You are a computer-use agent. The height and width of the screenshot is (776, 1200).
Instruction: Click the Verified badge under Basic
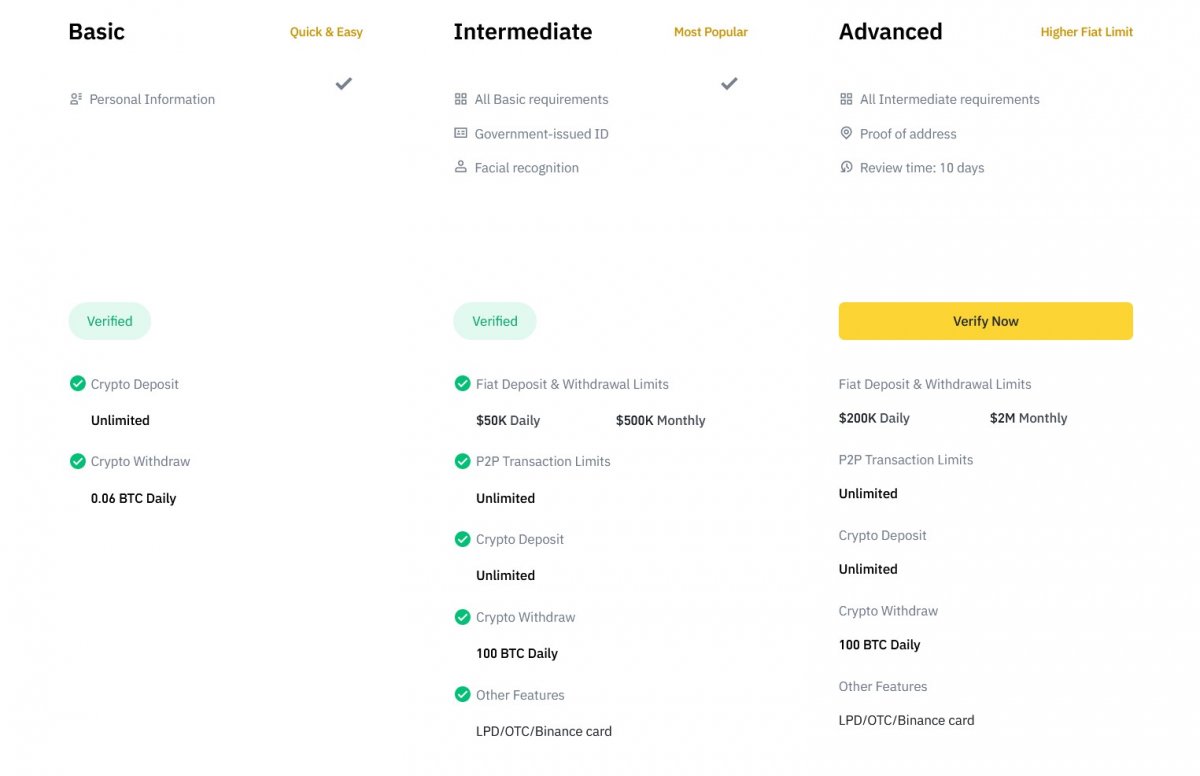[x=109, y=321]
